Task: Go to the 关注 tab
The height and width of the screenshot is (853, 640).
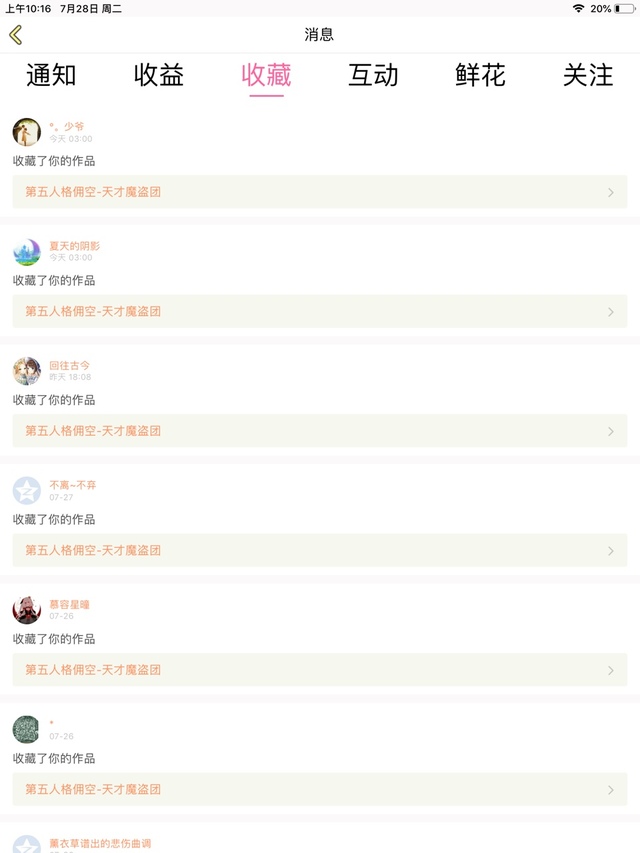Action: 588,75
